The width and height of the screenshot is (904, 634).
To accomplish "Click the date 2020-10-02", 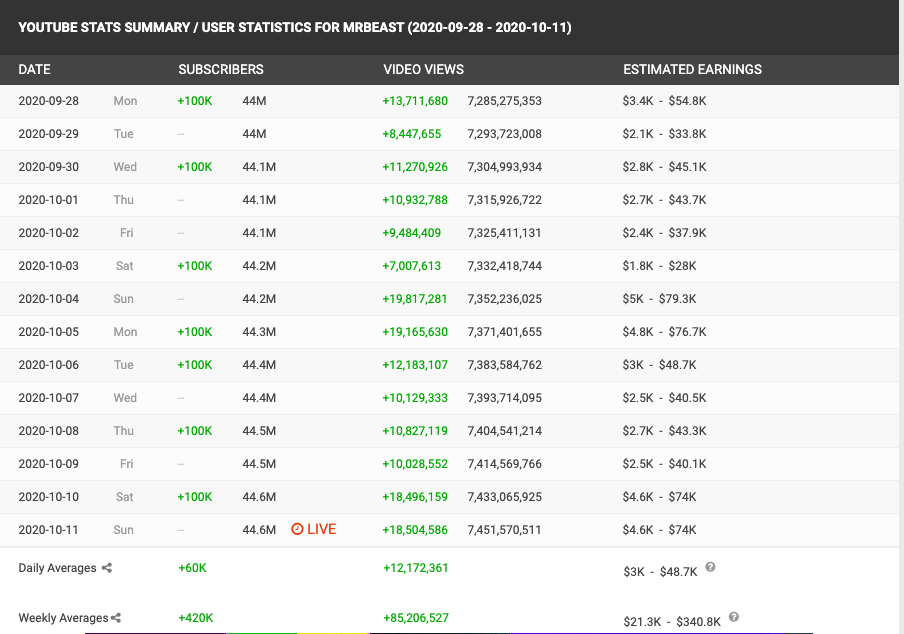I will point(48,233).
